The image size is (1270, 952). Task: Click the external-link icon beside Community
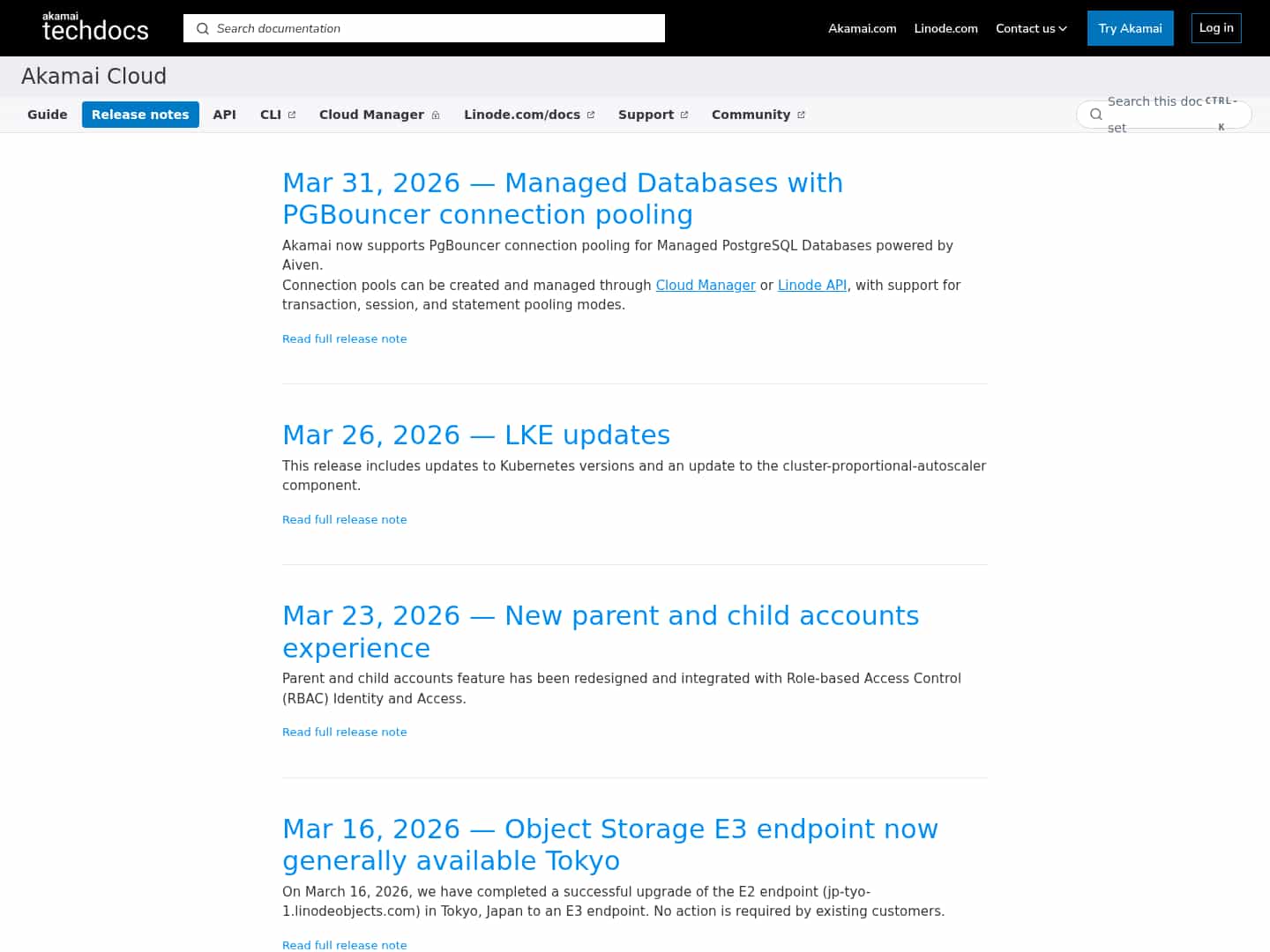click(800, 114)
